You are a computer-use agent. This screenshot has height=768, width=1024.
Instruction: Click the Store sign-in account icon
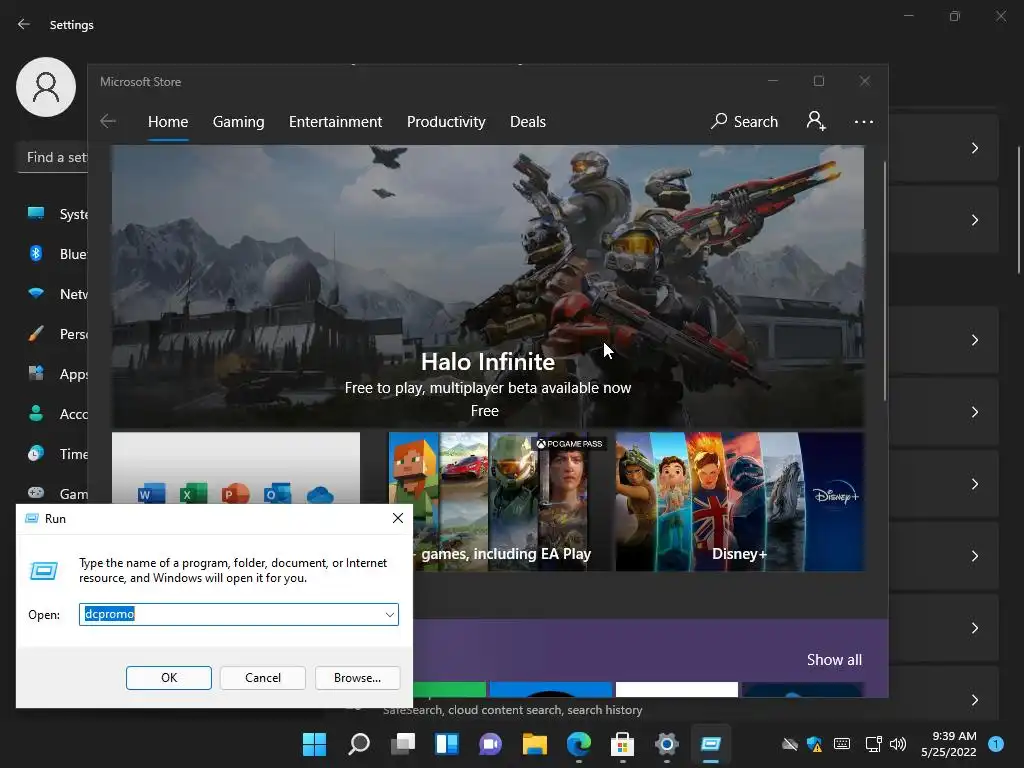pos(816,121)
